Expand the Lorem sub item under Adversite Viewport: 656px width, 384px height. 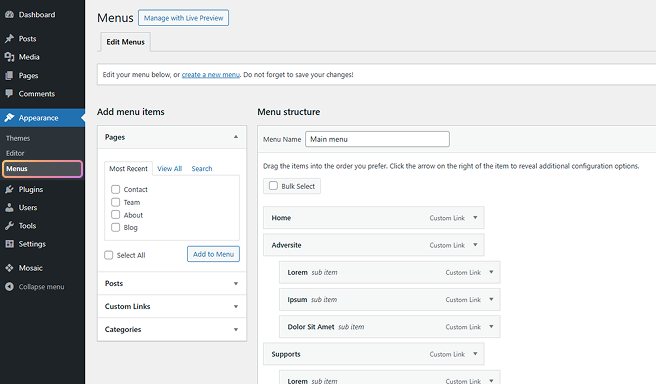(491, 272)
